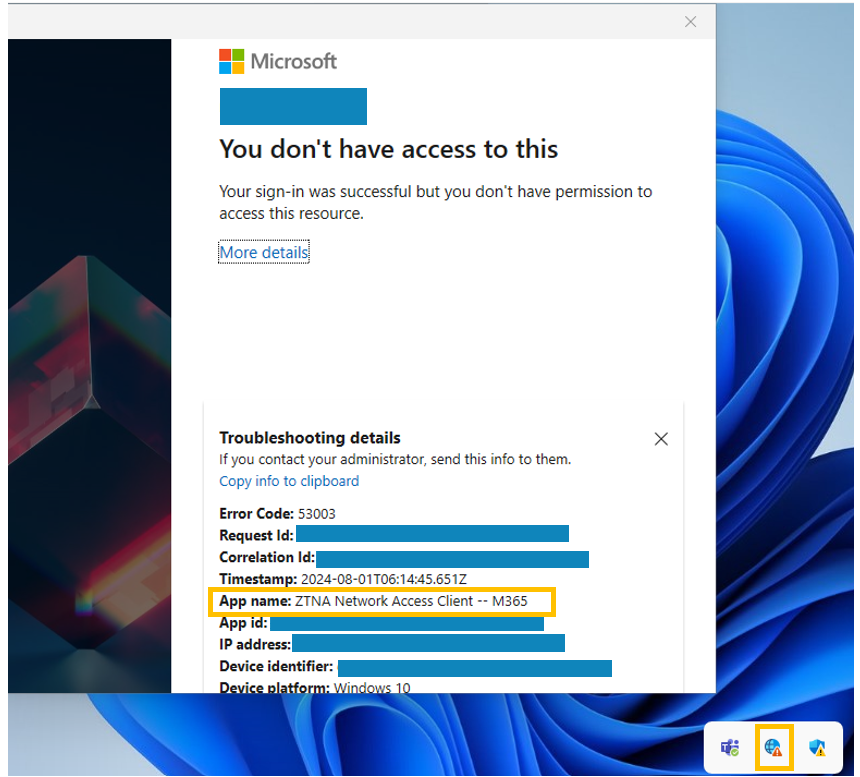Image resolution: width=860 pixels, height=777 pixels.
Task: Click the Microsoft logo
Action: pyautogui.click(x=278, y=61)
